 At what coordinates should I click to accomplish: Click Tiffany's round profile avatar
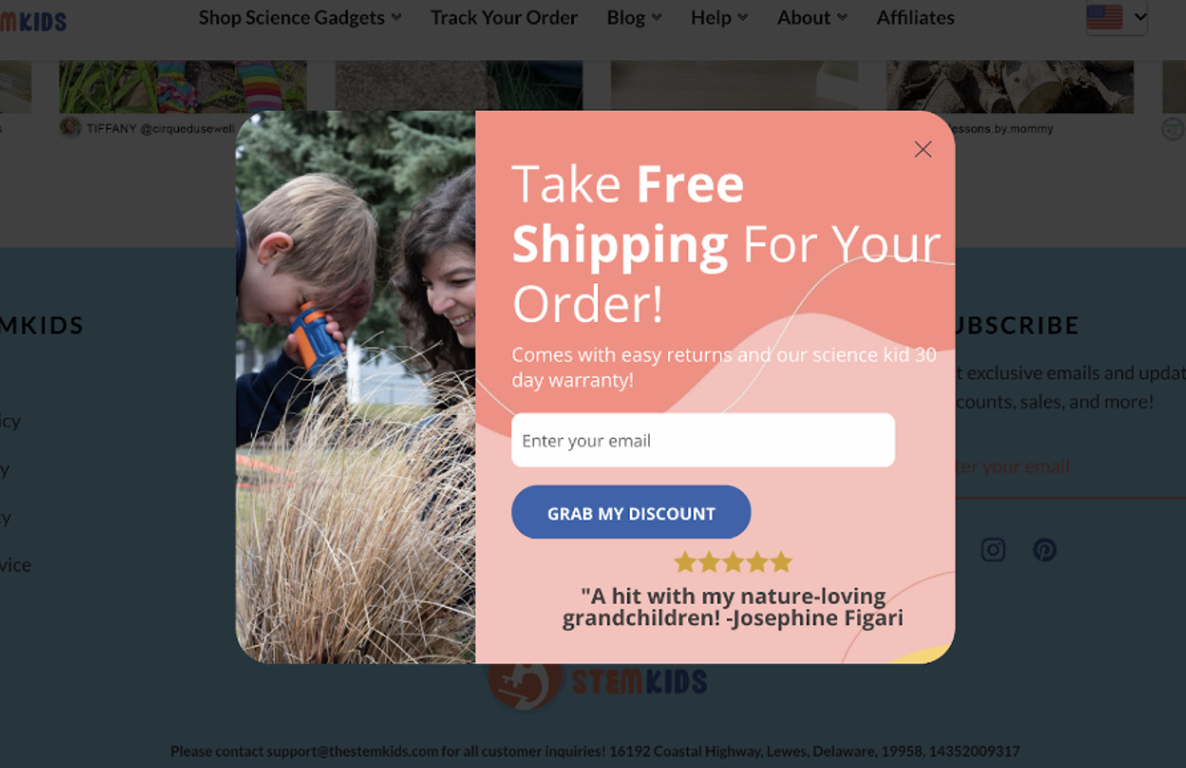point(70,128)
